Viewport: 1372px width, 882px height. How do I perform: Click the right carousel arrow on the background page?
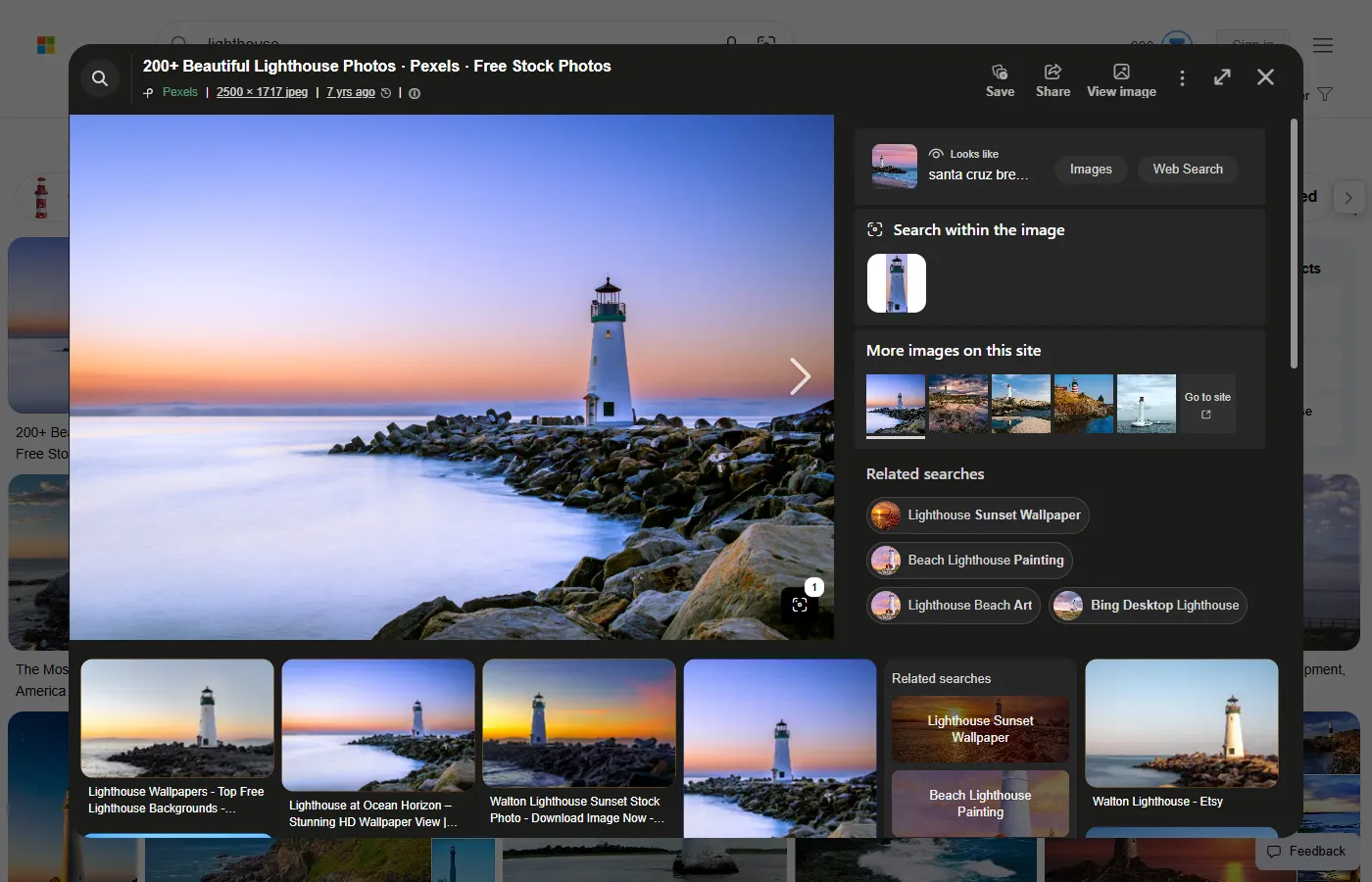(1348, 197)
